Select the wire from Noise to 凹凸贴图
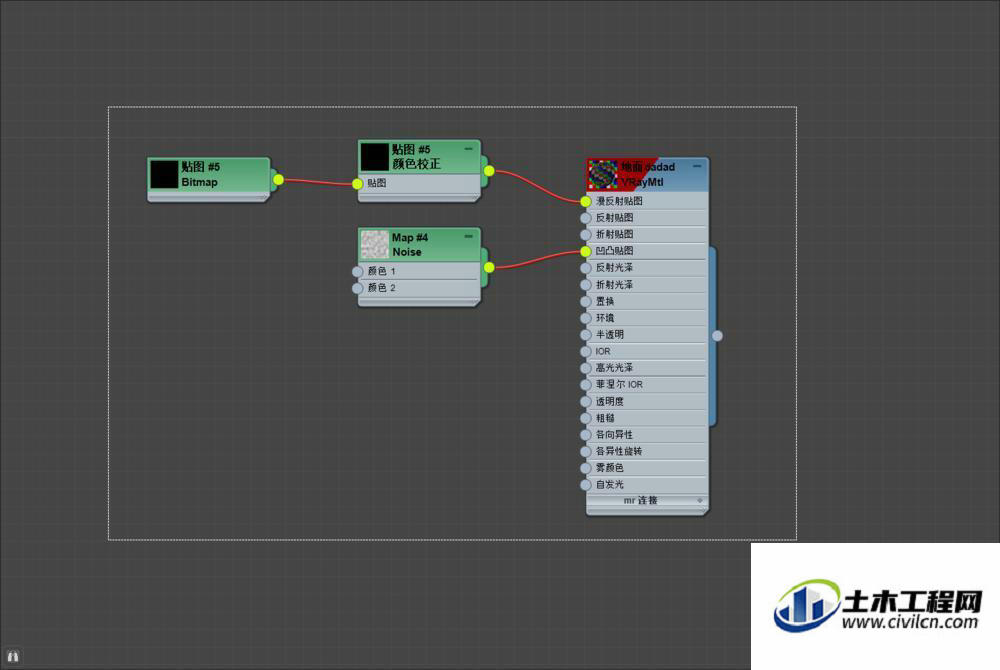1000x670 pixels. 537,259
